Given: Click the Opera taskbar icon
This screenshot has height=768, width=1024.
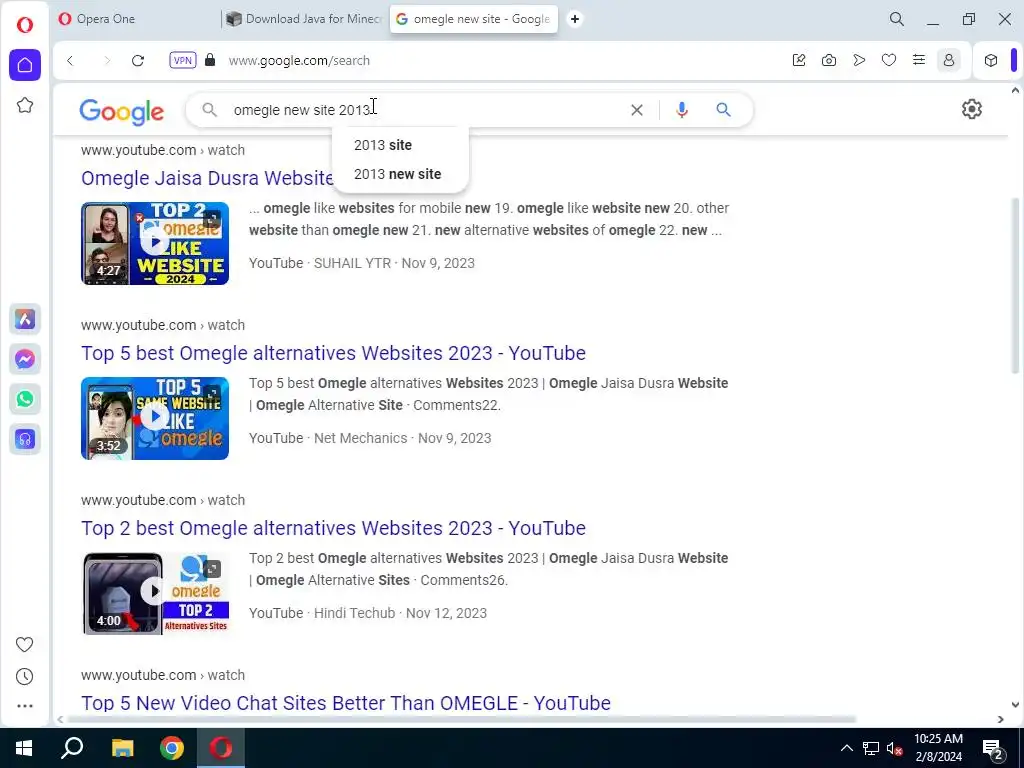Looking at the screenshot, I should pyautogui.click(x=221, y=748).
